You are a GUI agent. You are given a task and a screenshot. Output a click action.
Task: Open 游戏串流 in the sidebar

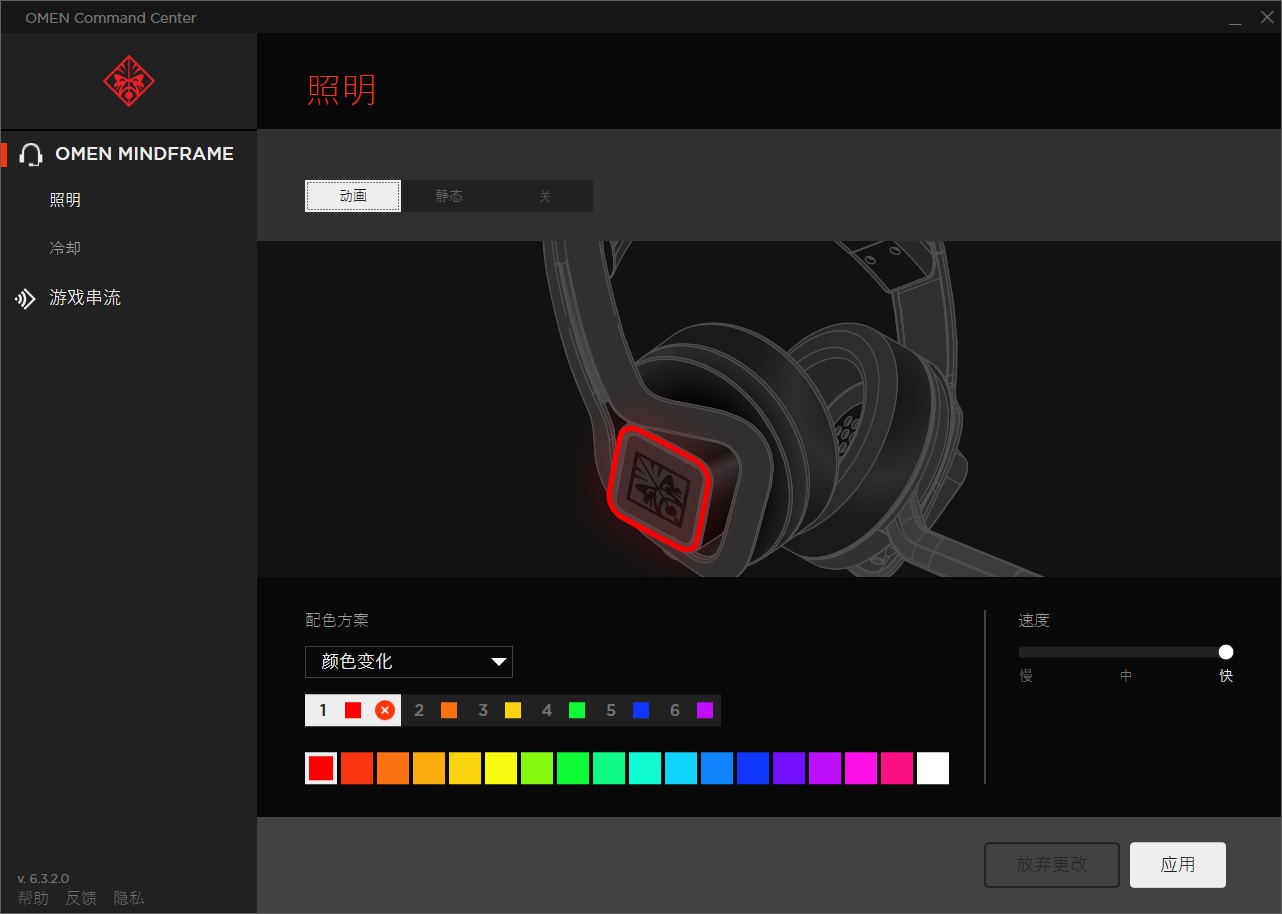pos(85,298)
